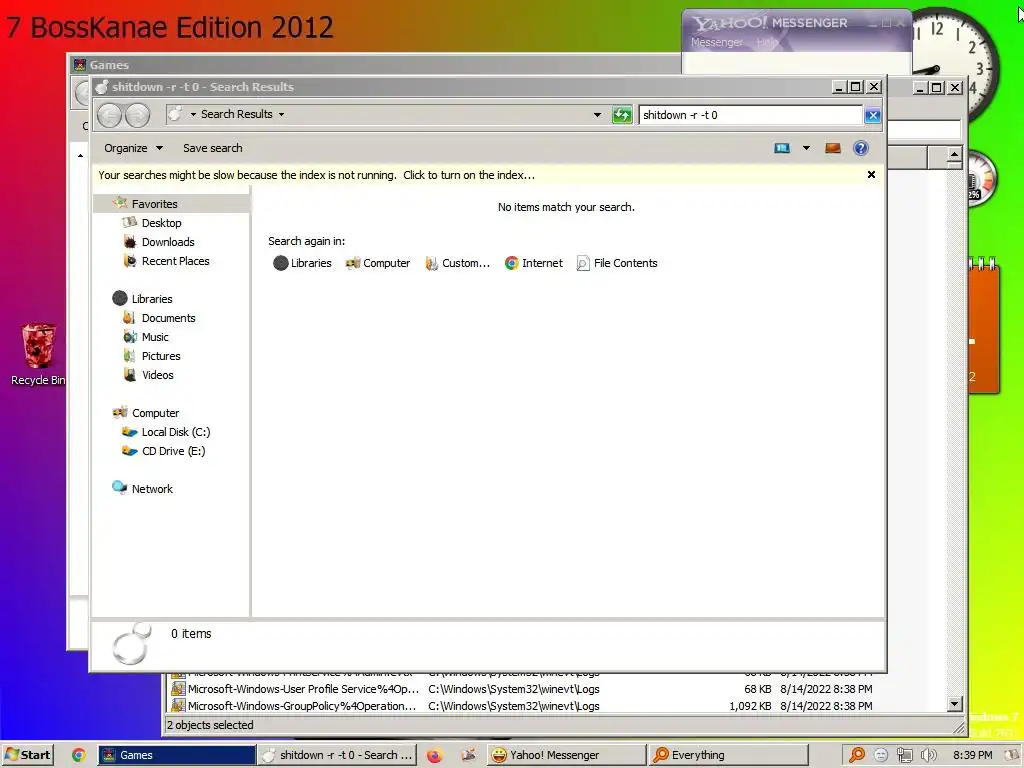
Task: Open the Pictures library
Action: [161, 355]
